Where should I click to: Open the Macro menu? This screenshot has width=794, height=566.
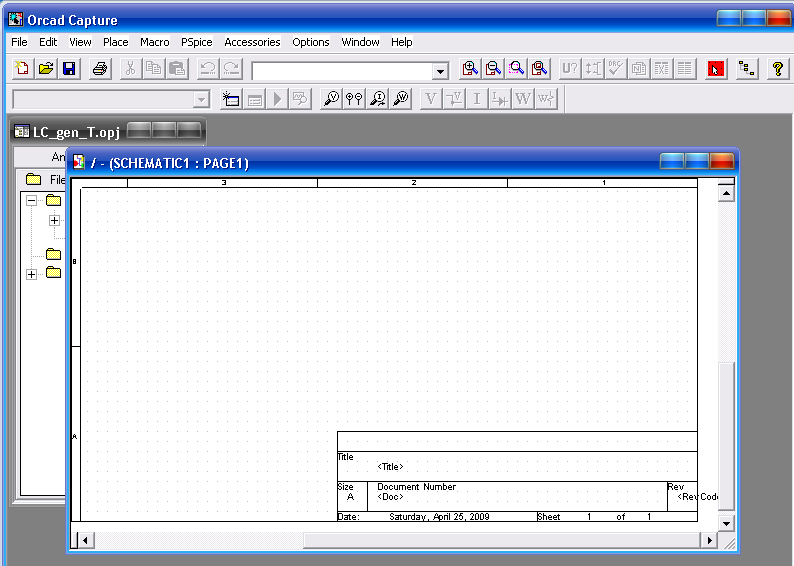(154, 42)
